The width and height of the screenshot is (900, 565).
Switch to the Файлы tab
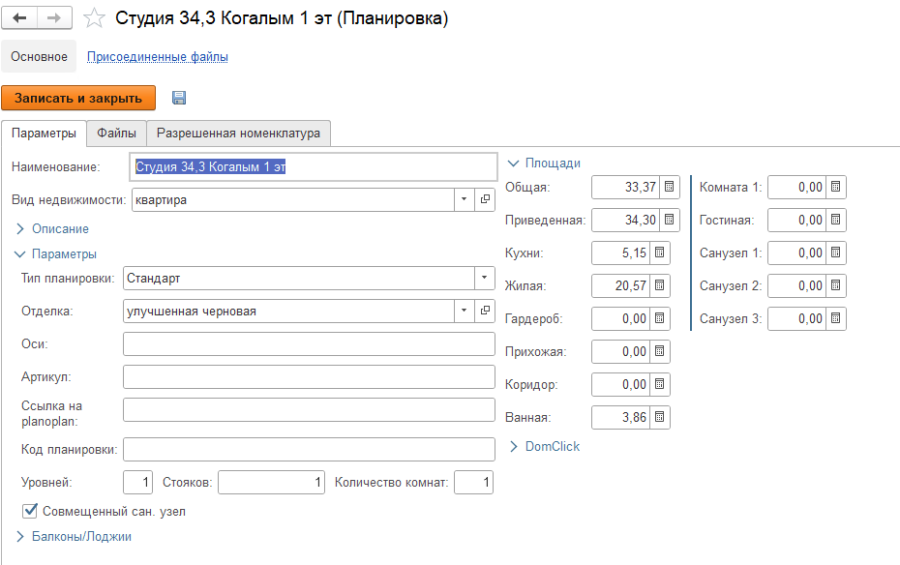tap(116, 133)
